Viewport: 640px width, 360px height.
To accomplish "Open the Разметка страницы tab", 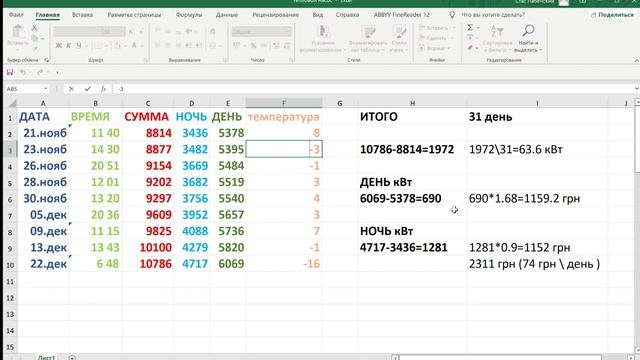I will (x=134, y=15).
